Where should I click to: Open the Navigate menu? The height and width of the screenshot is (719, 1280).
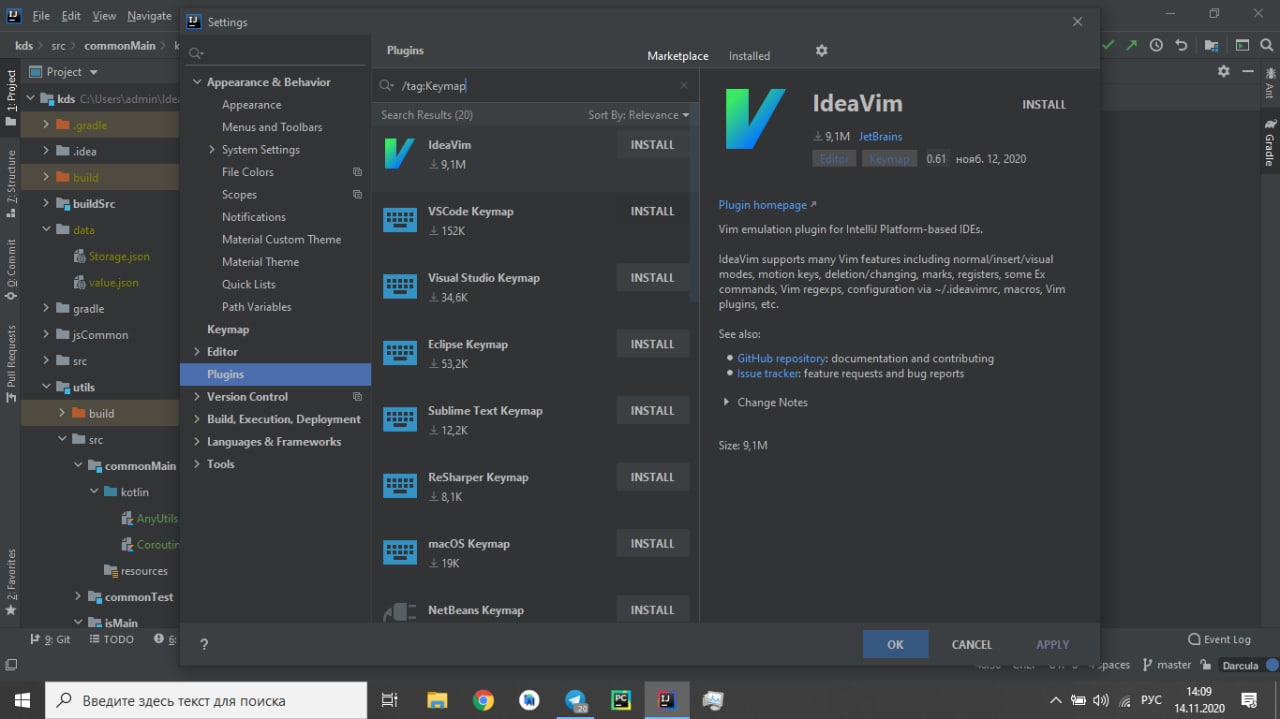pyautogui.click(x=149, y=16)
